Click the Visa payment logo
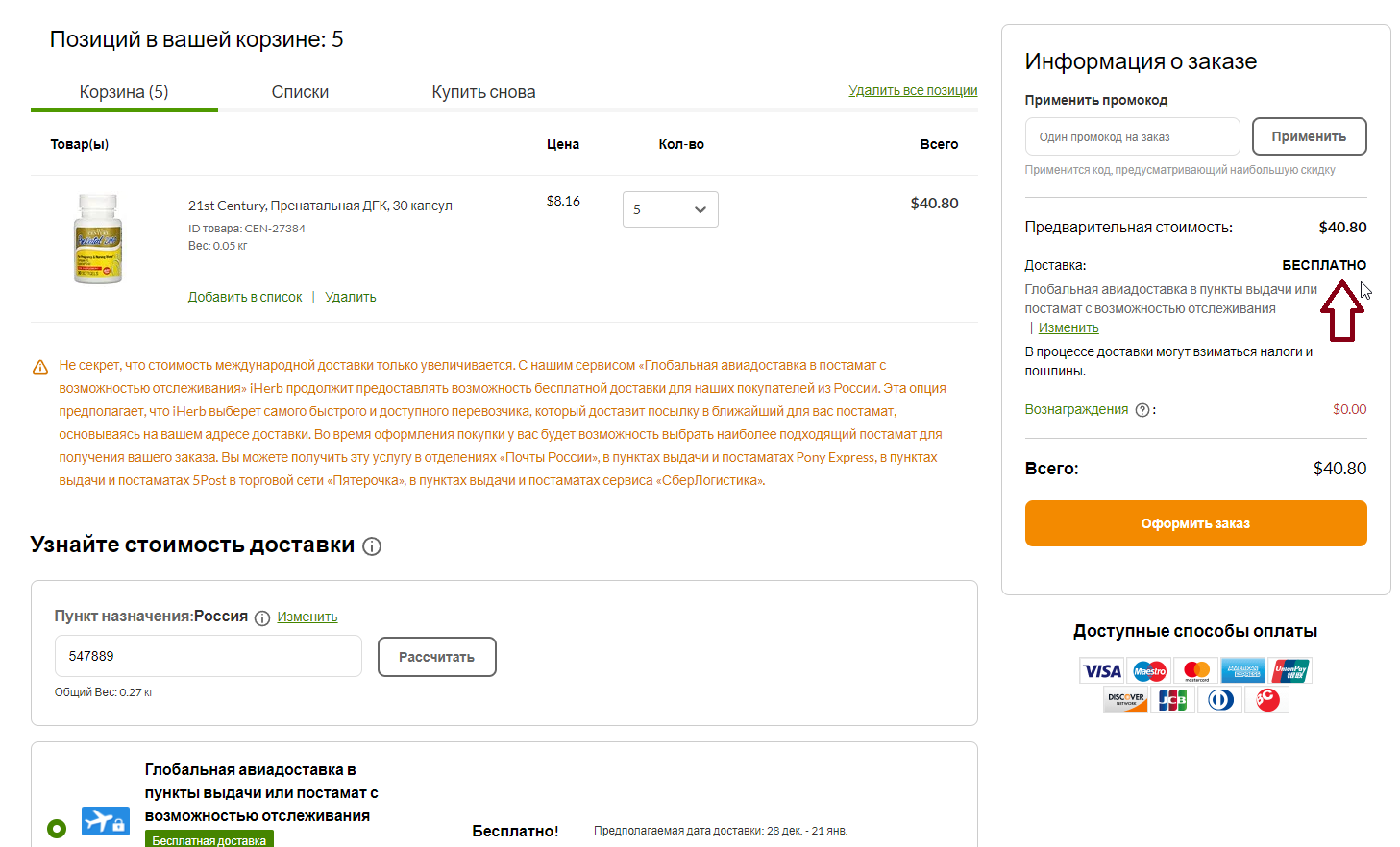Viewport: 1400px width, 847px height. coord(1102,671)
